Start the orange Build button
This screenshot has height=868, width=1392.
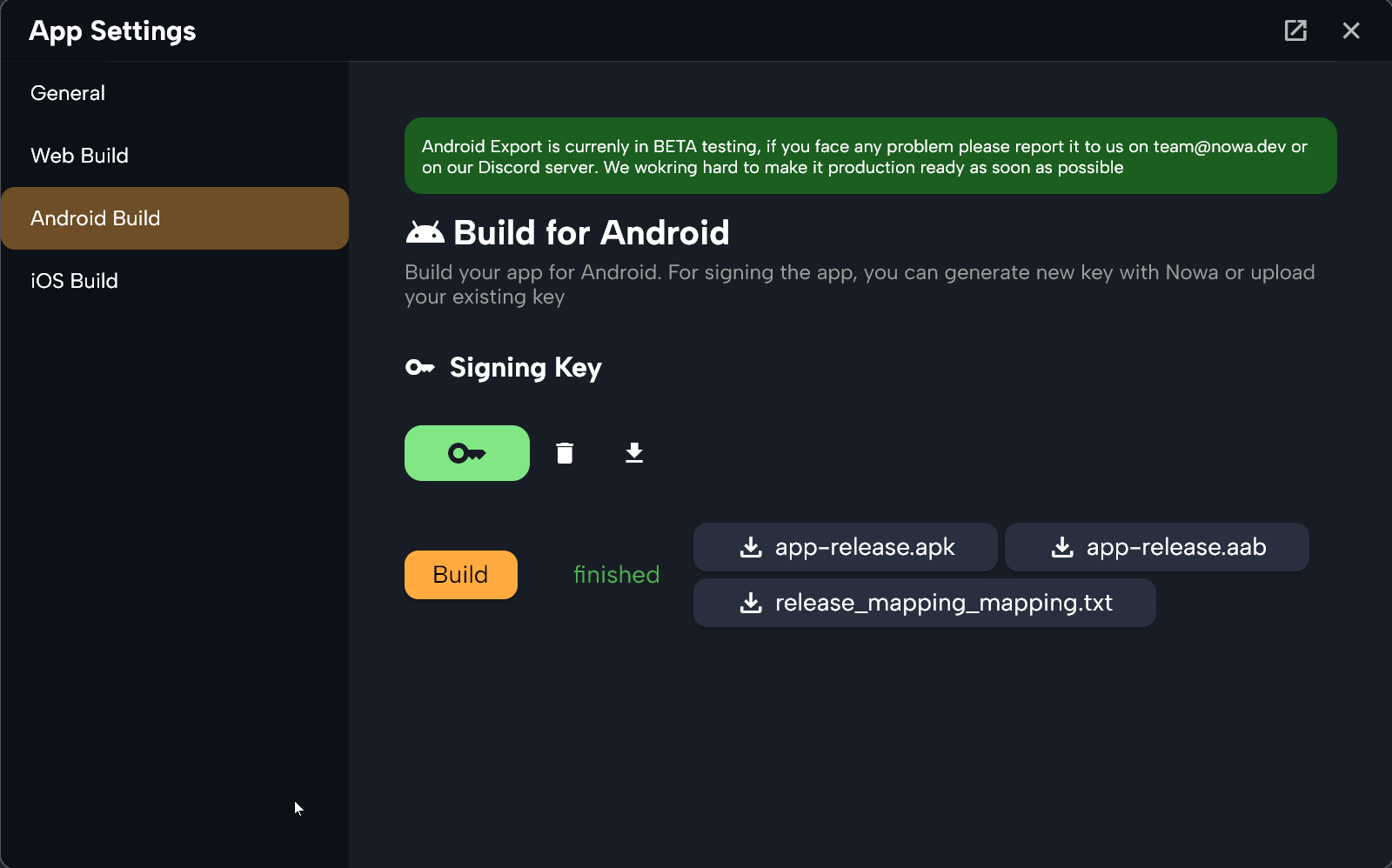tap(461, 575)
